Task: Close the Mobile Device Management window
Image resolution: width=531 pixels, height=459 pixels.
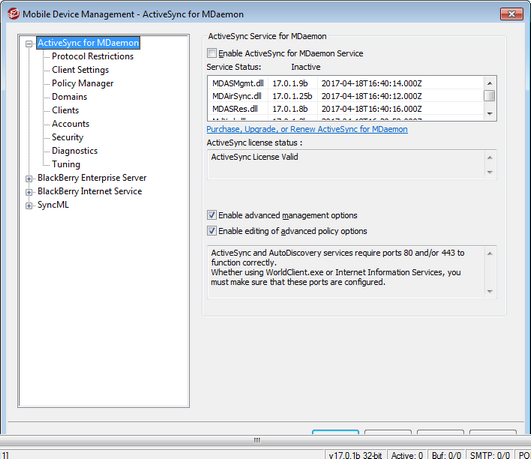Action: [x=511, y=14]
